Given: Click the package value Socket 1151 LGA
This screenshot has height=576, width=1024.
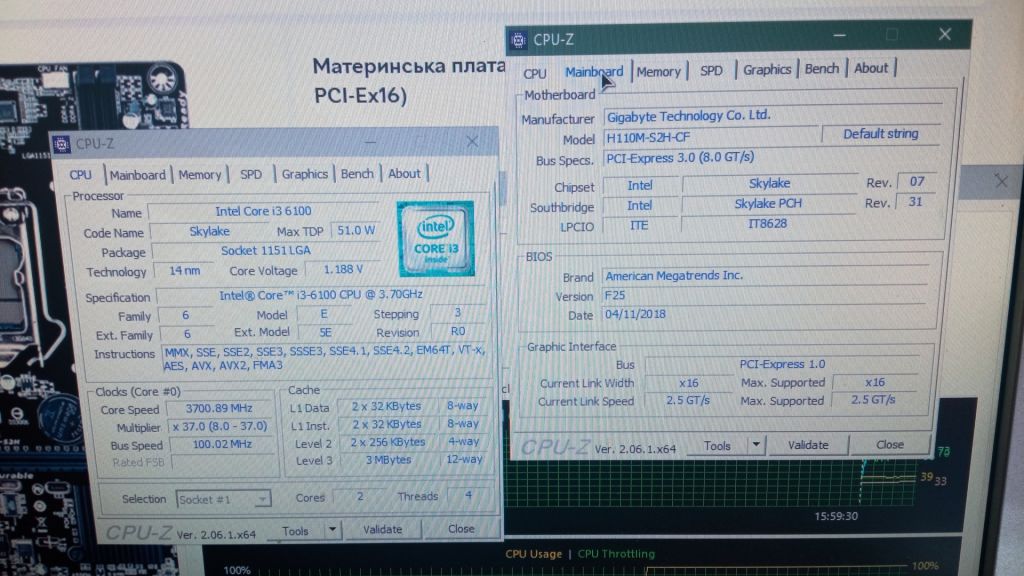Looking at the screenshot, I should click(266, 251).
